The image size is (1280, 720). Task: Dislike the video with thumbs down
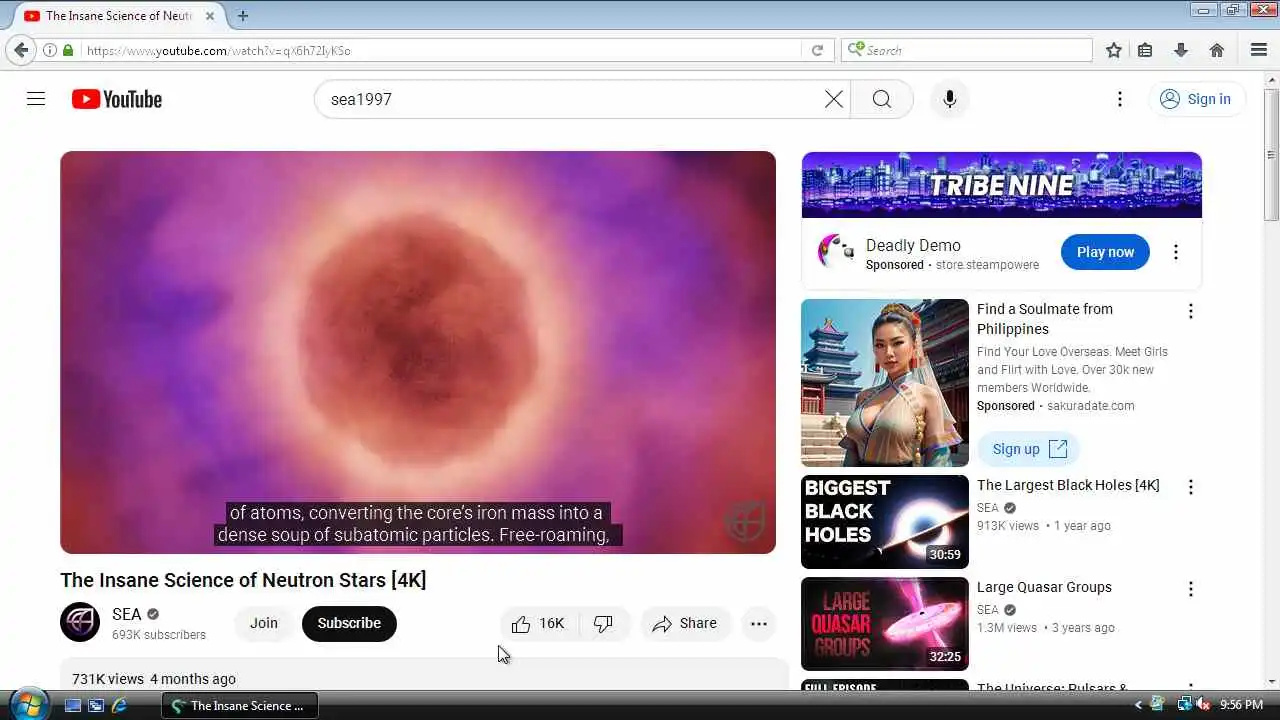point(603,623)
